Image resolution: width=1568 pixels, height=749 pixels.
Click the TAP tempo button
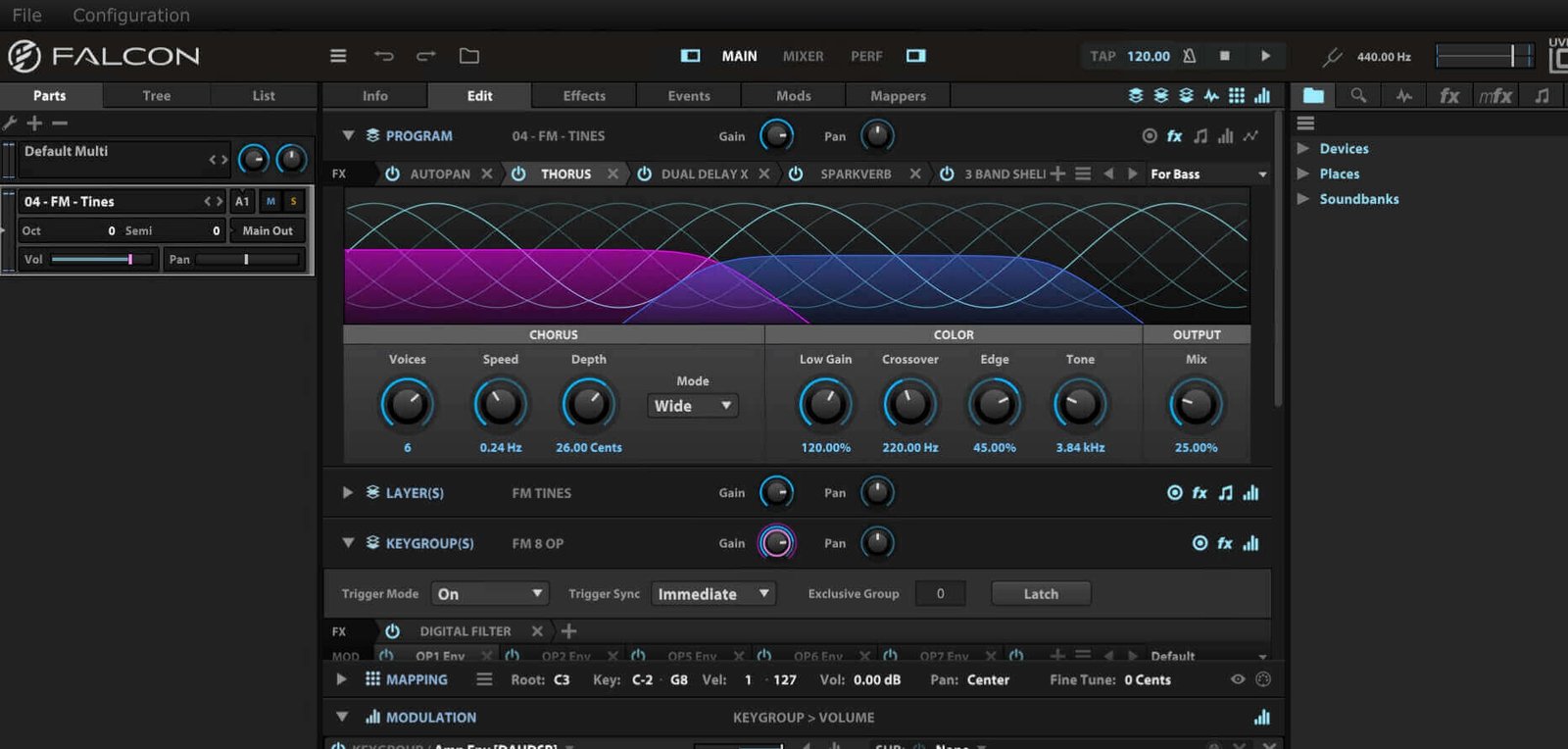[1103, 56]
